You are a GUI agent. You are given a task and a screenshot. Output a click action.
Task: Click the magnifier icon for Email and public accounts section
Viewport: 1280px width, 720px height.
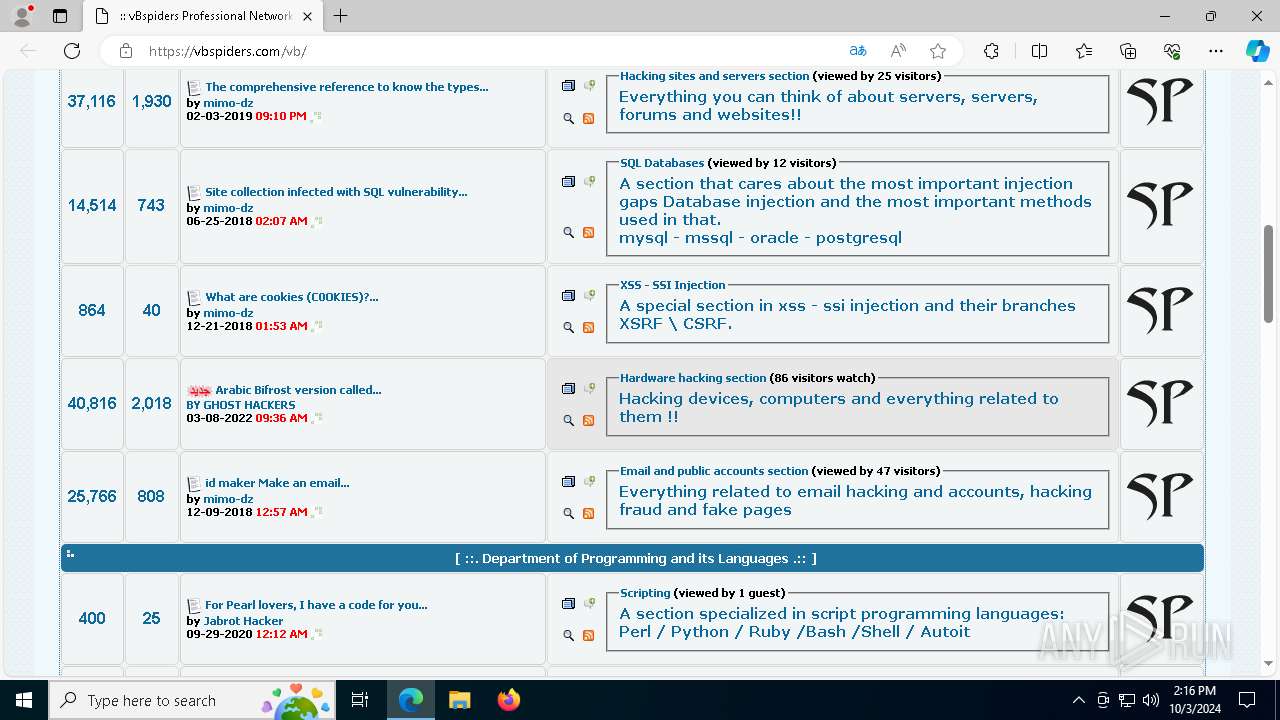(x=569, y=513)
